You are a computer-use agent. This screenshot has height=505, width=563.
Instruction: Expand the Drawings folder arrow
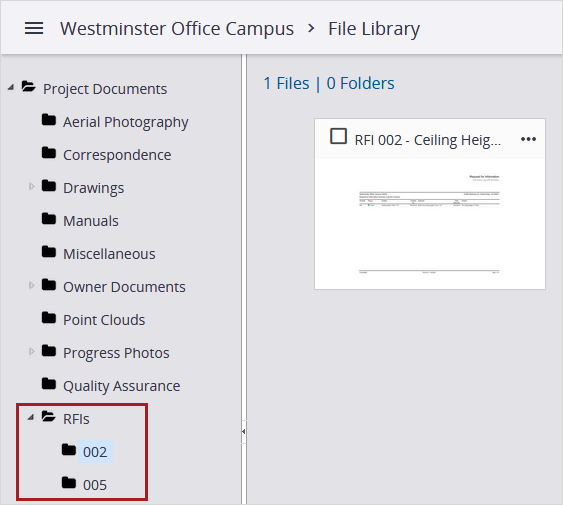click(x=32, y=186)
